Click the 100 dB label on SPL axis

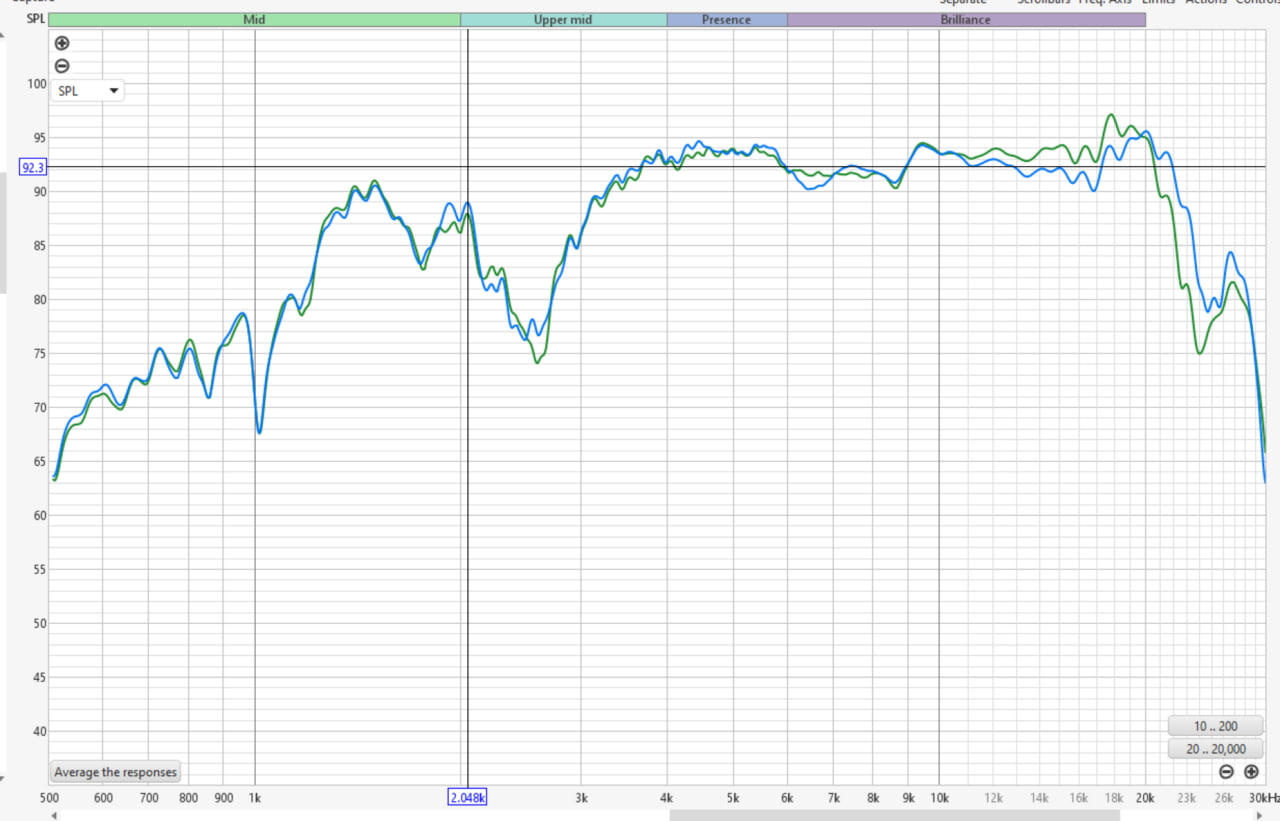pos(36,84)
